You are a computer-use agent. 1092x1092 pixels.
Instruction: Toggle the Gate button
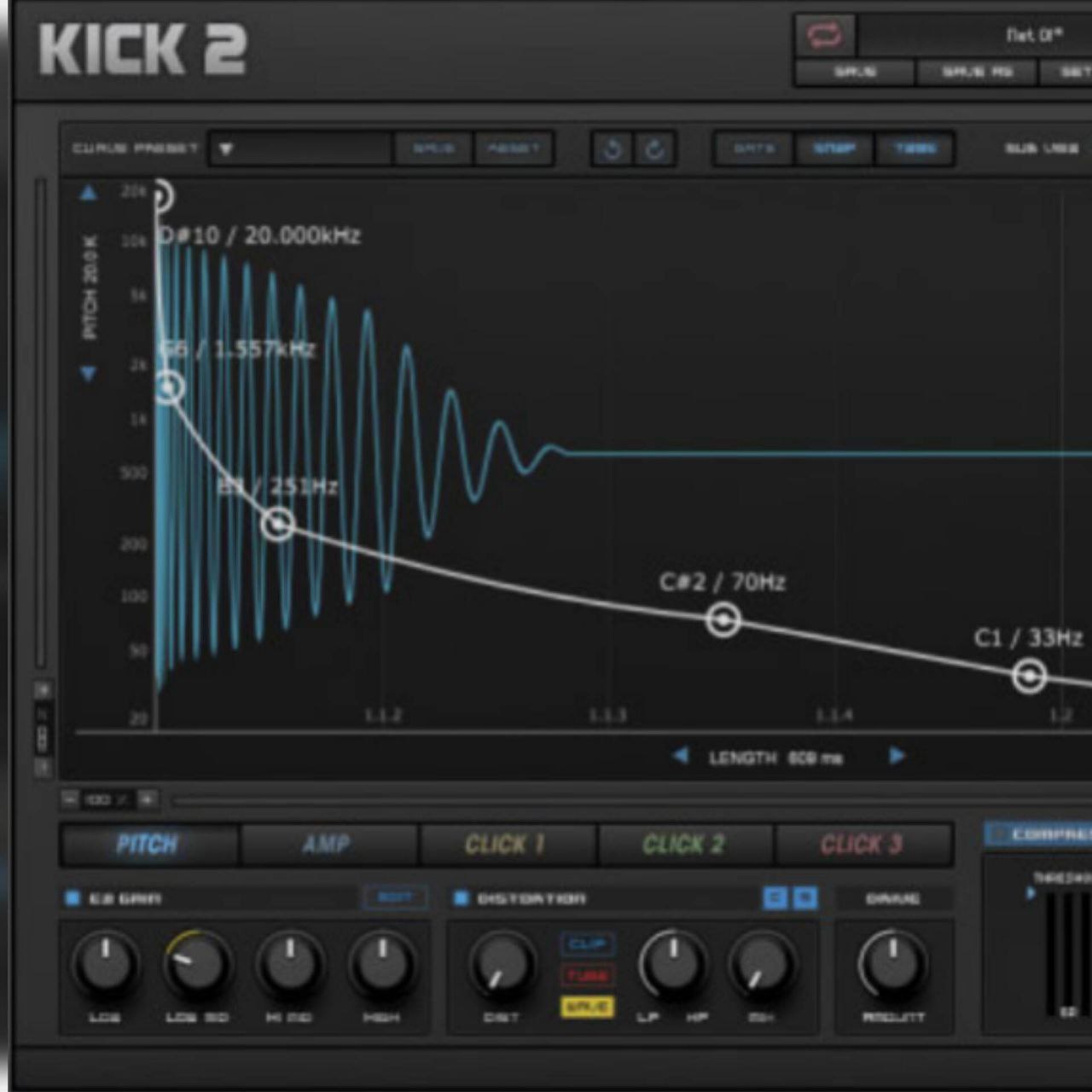(754, 149)
